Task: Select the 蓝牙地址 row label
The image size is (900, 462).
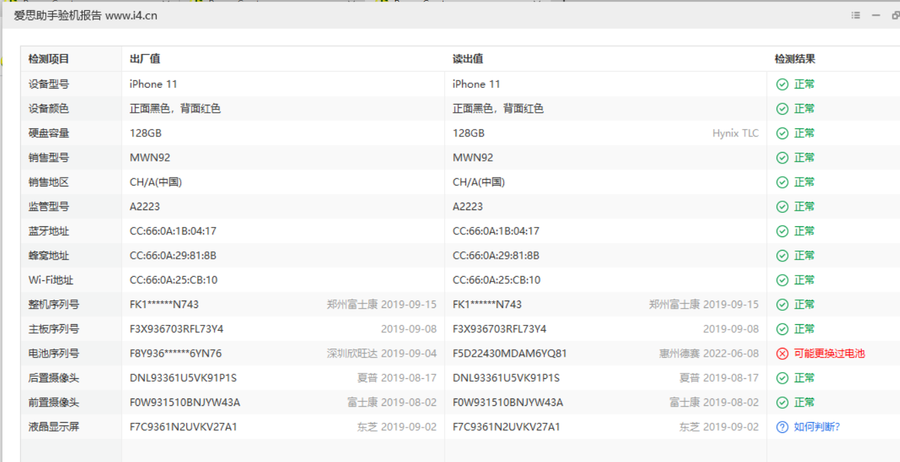Action: (x=49, y=231)
